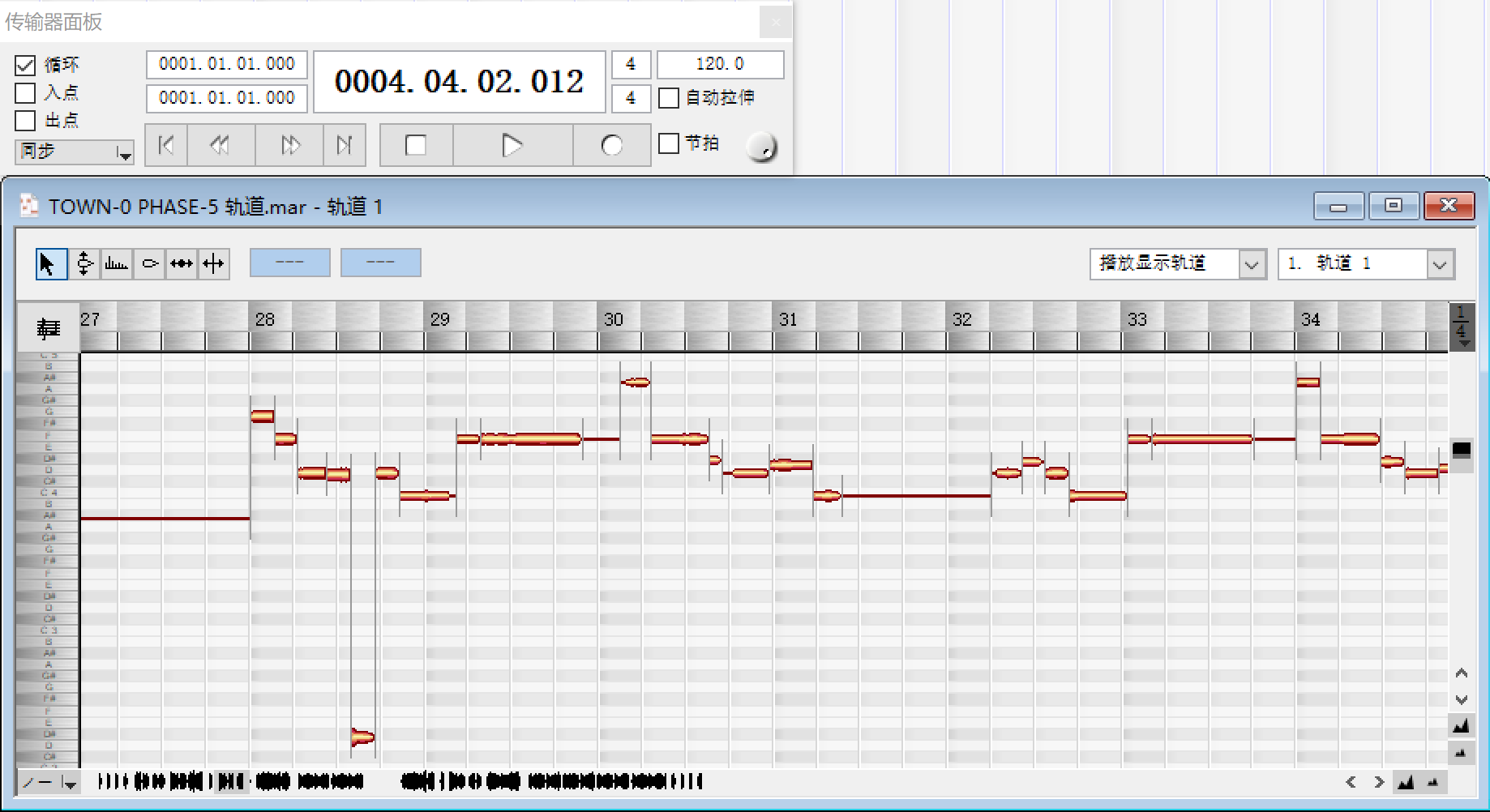Click the record transport button

tap(612, 145)
